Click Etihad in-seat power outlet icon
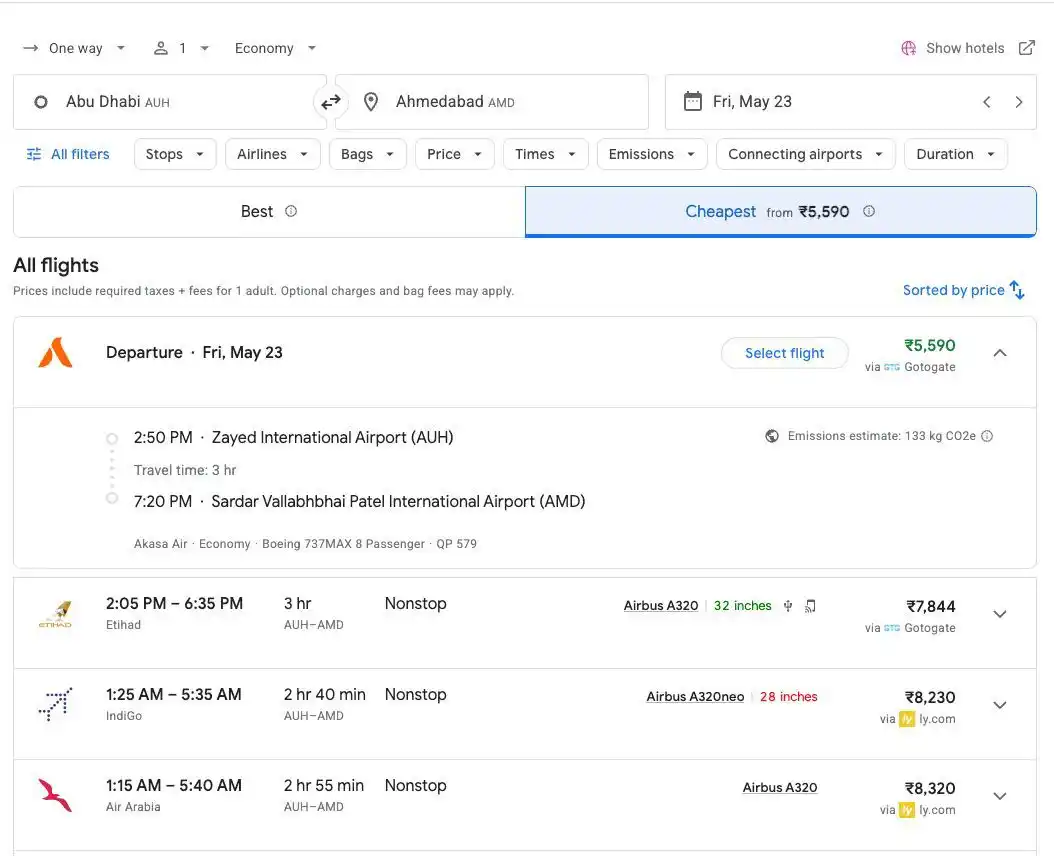This screenshot has height=856, width=1054. coord(788,606)
